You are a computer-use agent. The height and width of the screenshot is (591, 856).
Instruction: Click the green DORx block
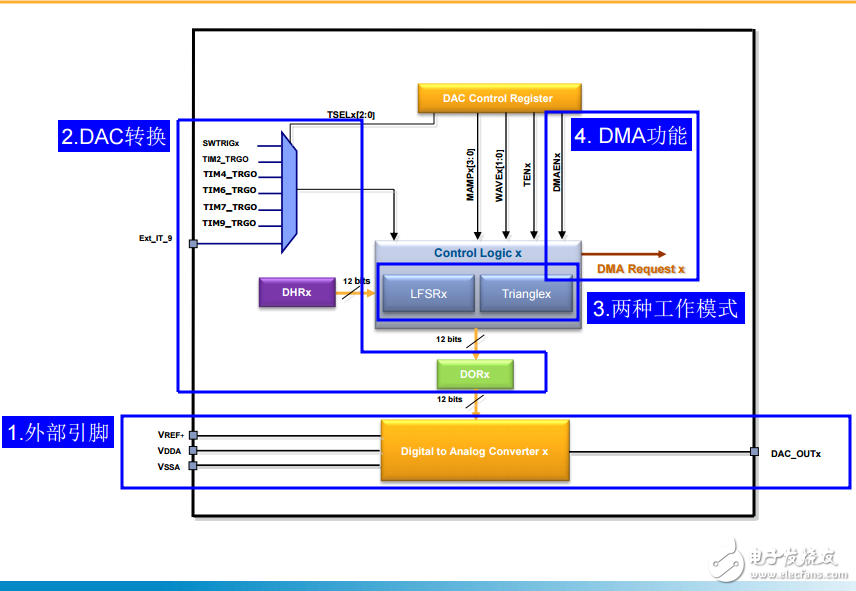click(x=475, y=374)
